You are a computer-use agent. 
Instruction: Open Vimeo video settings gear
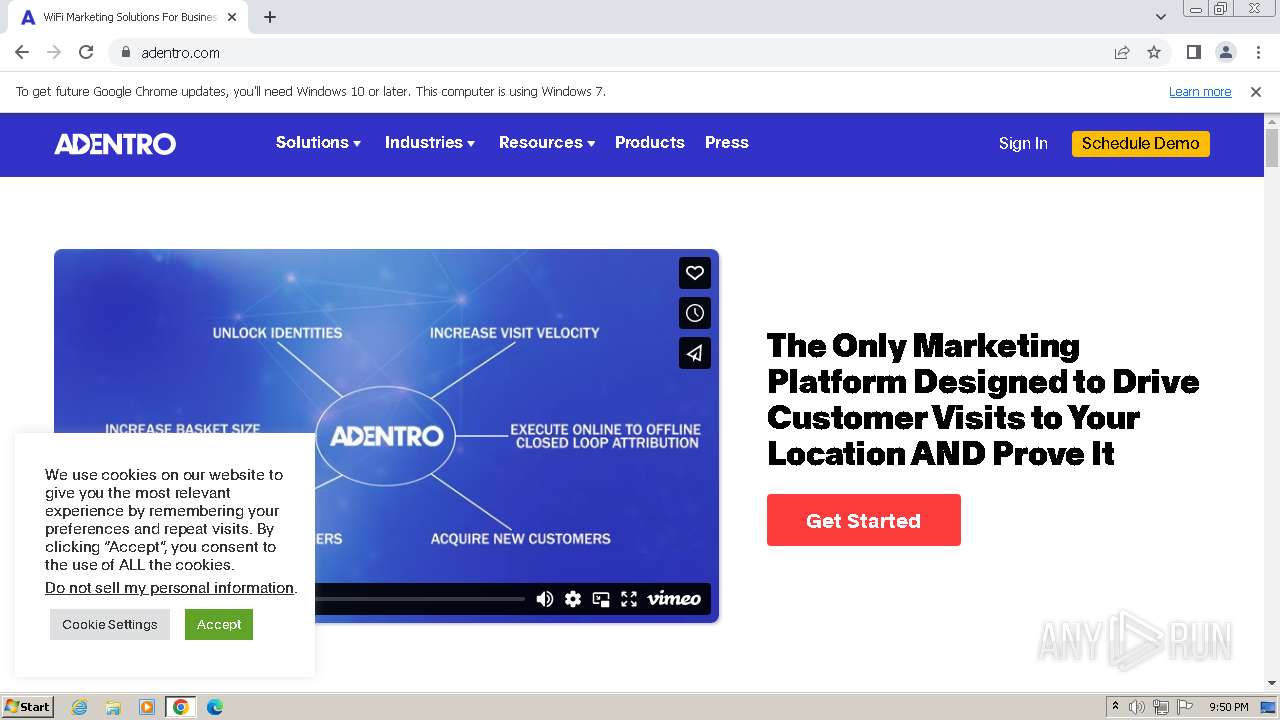(x=573, y=599)
